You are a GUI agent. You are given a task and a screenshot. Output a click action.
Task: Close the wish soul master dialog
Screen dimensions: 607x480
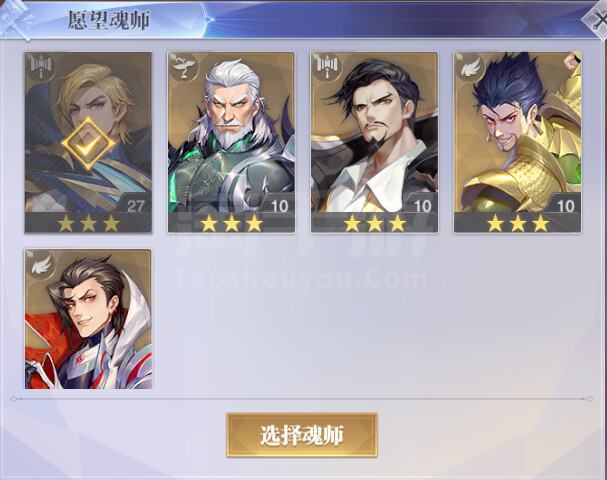[x=597, y=19]
